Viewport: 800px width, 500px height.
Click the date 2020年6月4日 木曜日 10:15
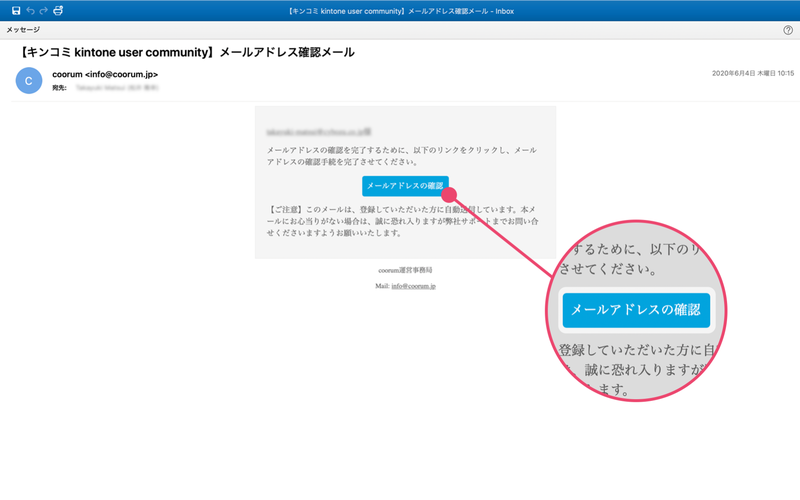[x=753, y=73]
